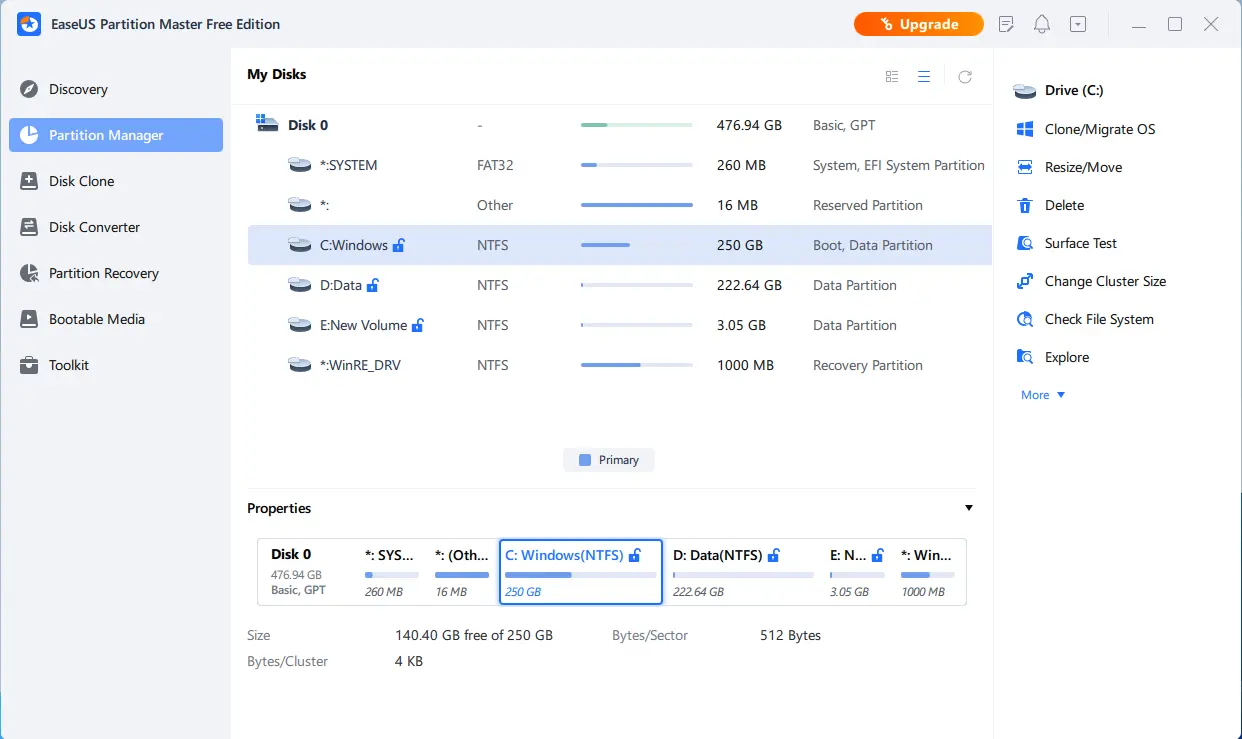Image resolution: width=1242 pixels, height=739 pixels.
Task: Go to Disk Converter
Action: pyautogui.click(x=116, y=227)
